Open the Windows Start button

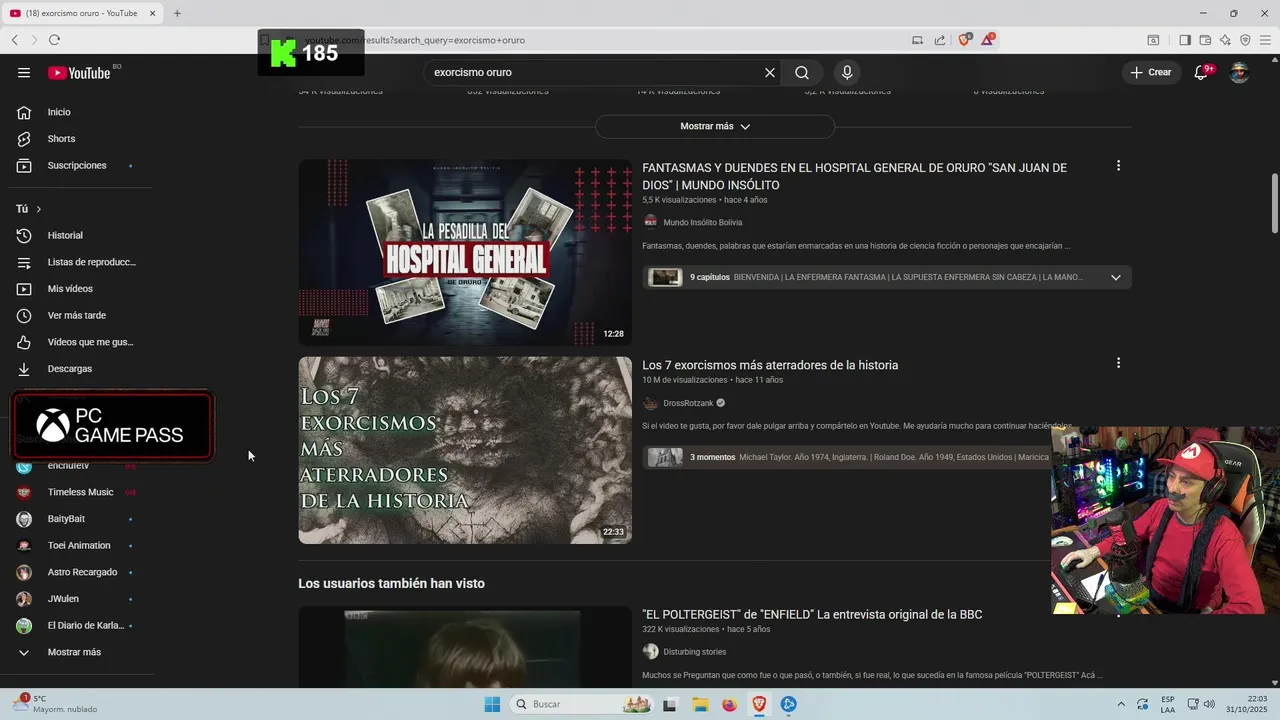pos(492,704)
